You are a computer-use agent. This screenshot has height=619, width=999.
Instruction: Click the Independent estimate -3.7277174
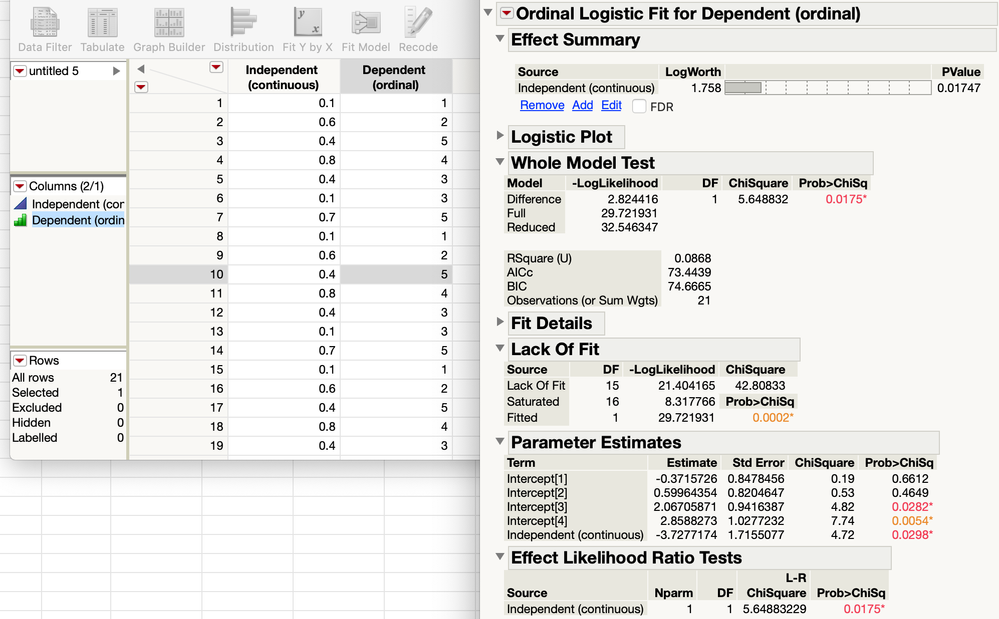(686, 535)
